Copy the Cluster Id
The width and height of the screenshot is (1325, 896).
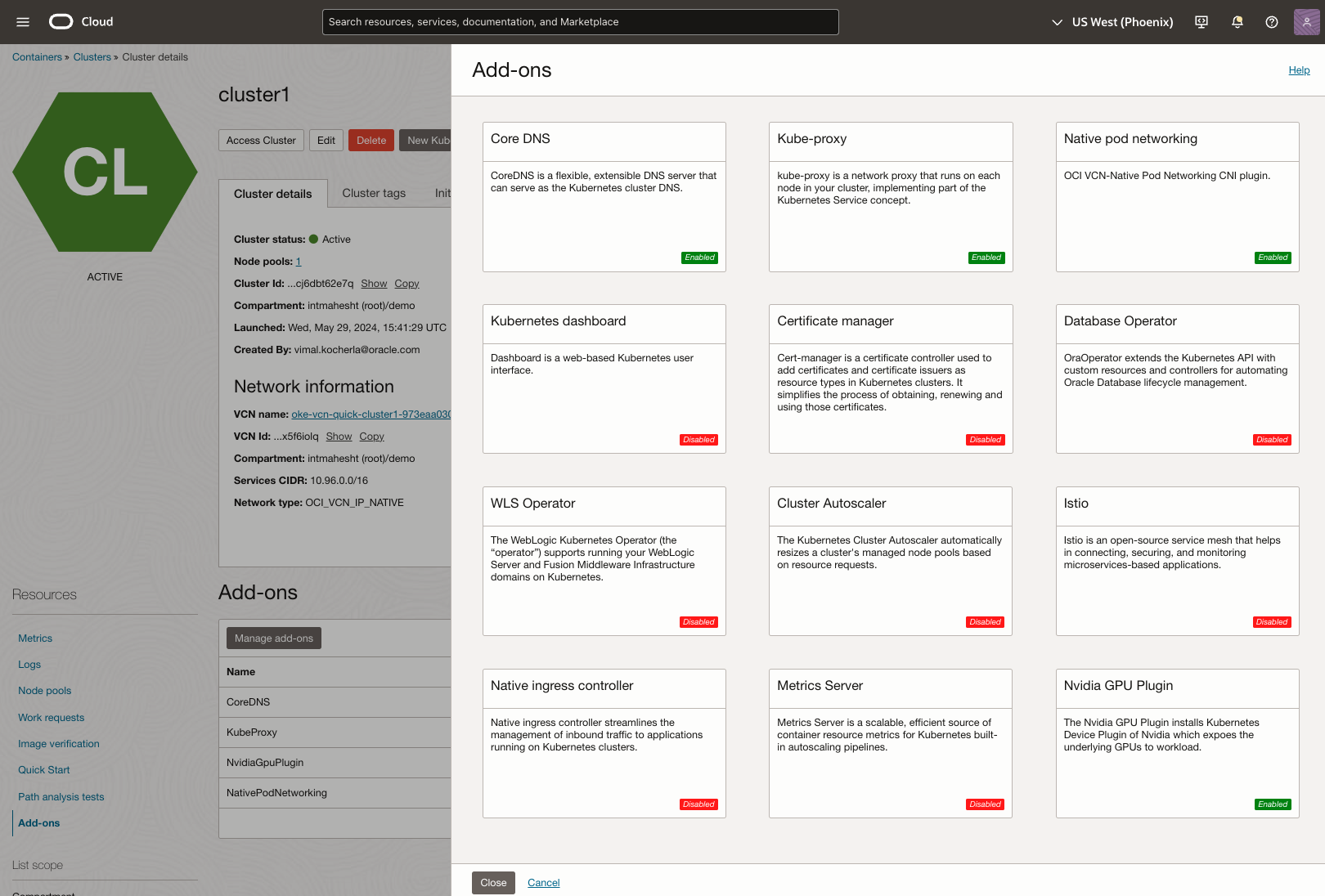pyautogui.click(x=406, y=284)
